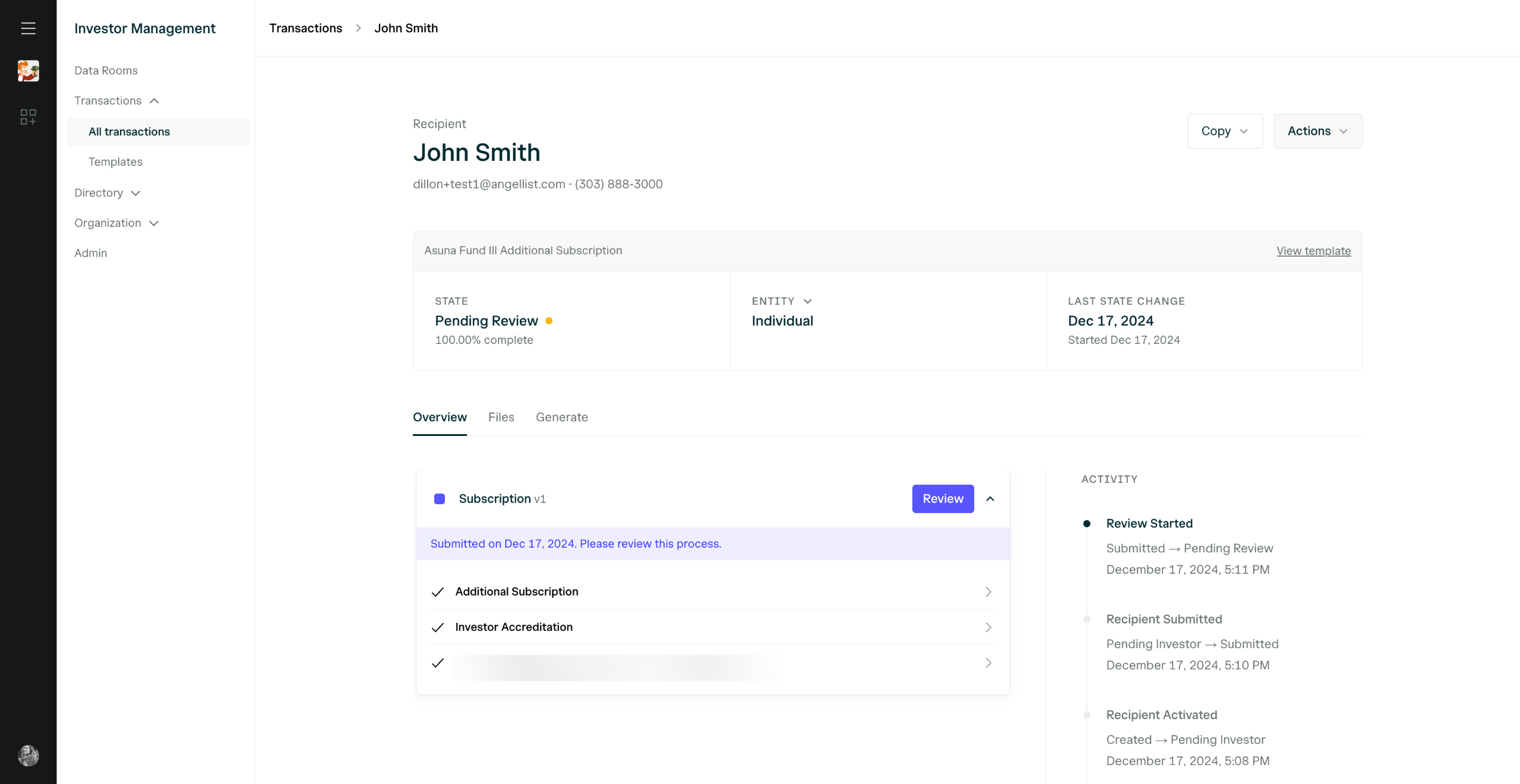
Task: Click the user profile avatar at the bottom of the sidebar
Action: pos(28,755)
